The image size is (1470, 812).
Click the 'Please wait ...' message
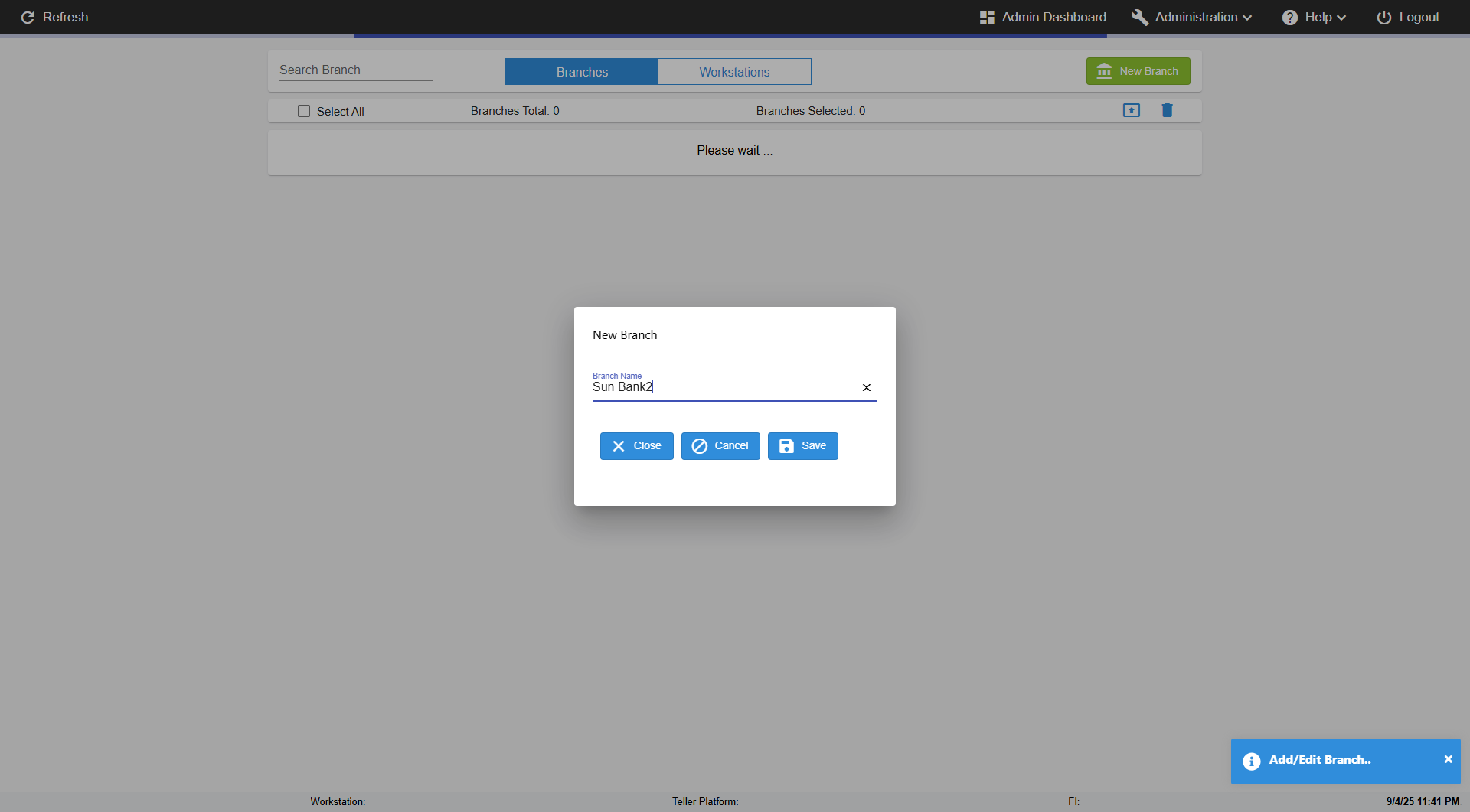tap(734, 151)
